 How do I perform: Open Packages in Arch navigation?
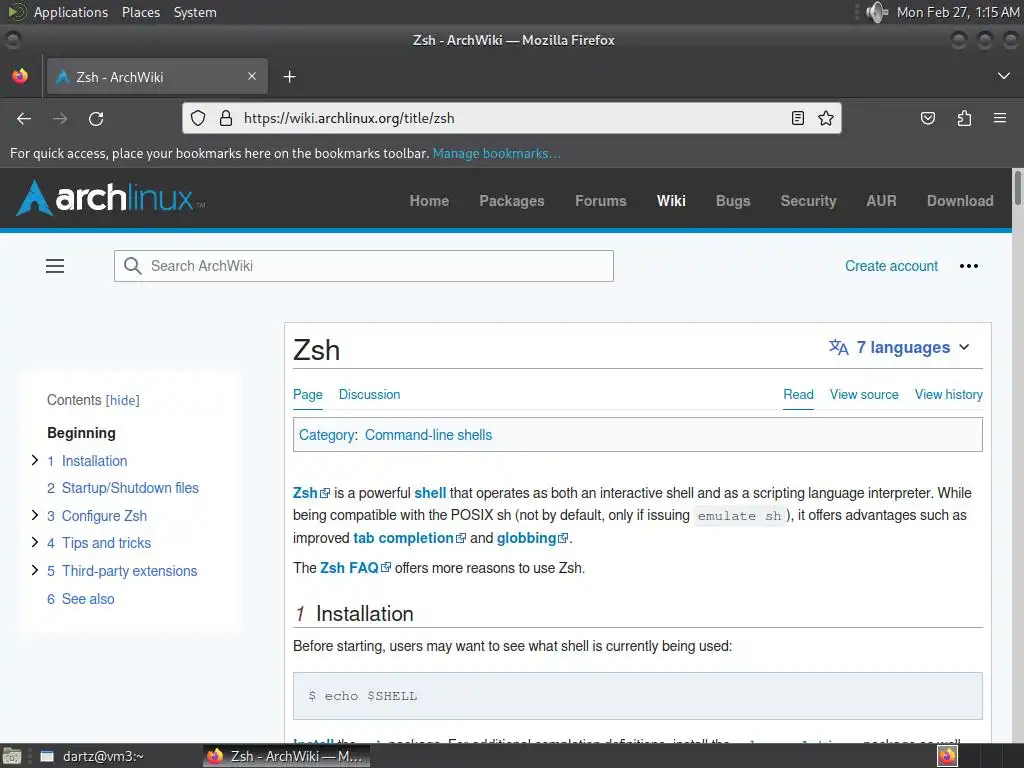click(511, 200)
